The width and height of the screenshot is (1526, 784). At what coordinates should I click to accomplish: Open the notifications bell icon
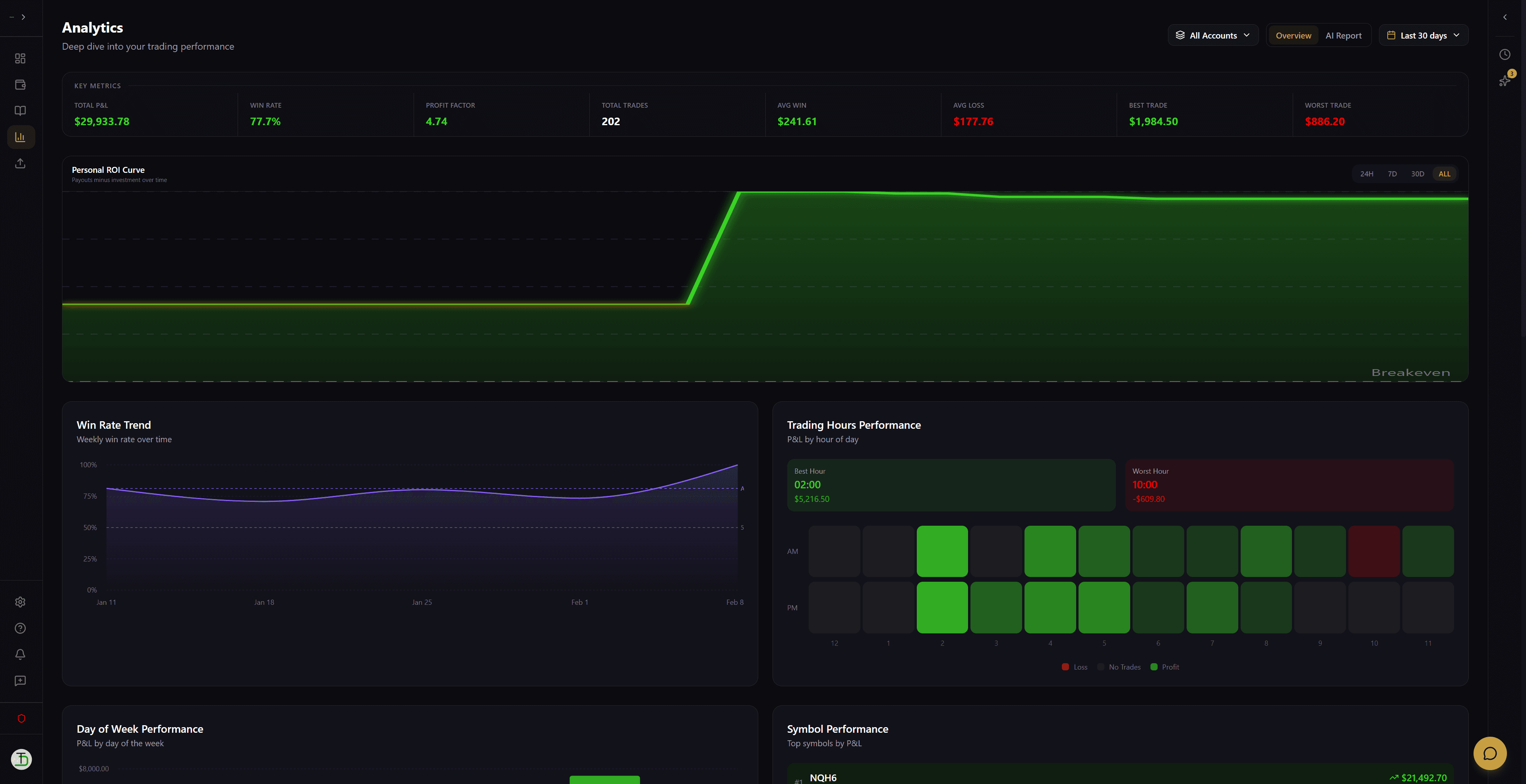tap(20, 654)
